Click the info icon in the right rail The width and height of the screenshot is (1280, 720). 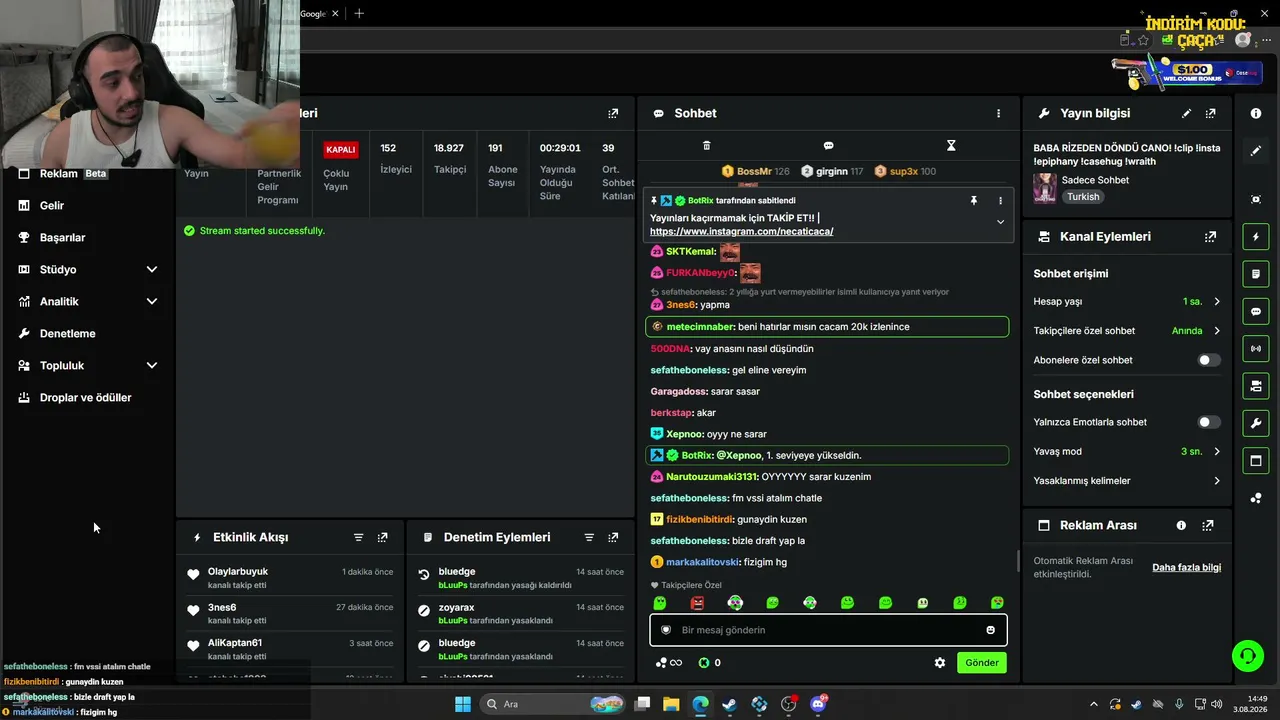click(x=1256, y=114)
